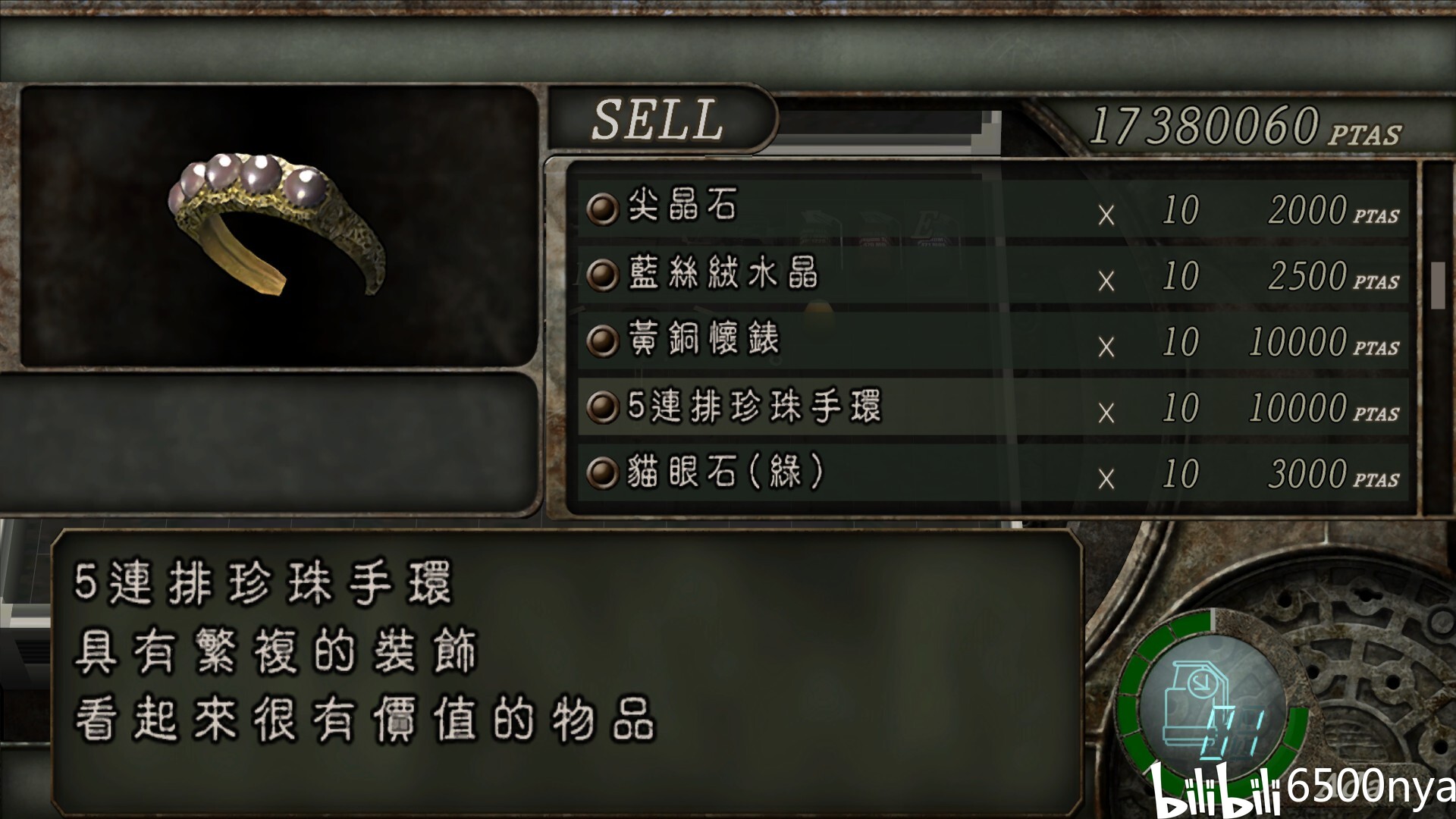Click the 5連排珍珠手環 description title
The image size is (1456, 819).
coord(263,584)
